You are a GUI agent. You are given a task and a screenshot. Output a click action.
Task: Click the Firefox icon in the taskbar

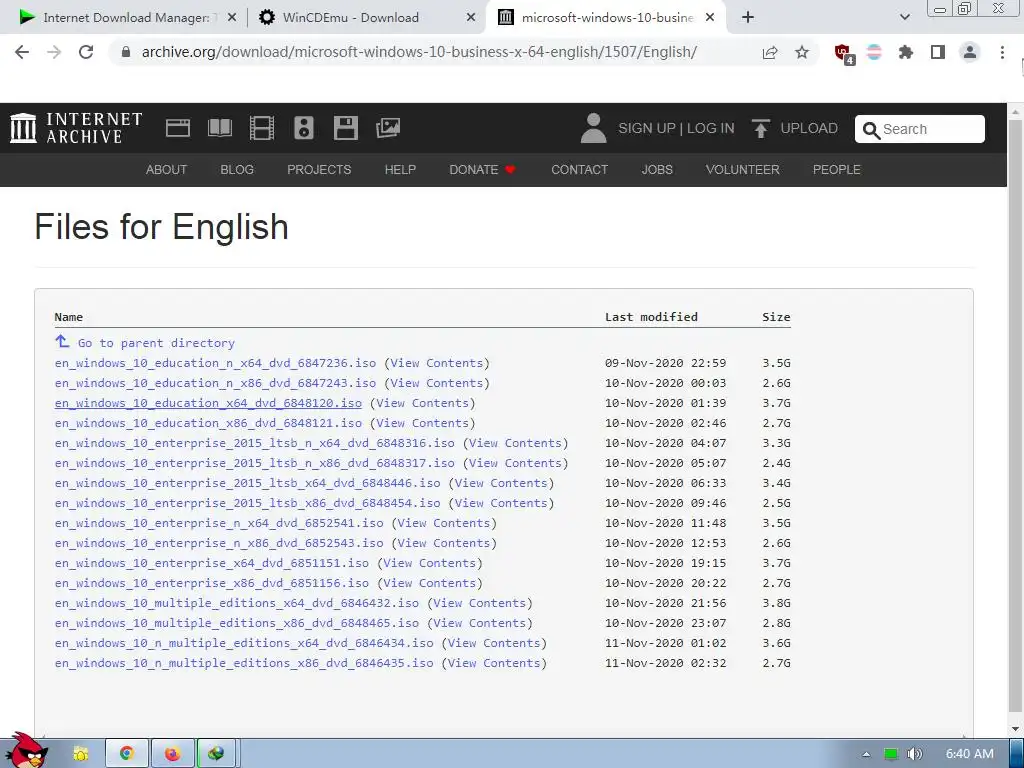point(172,754)
